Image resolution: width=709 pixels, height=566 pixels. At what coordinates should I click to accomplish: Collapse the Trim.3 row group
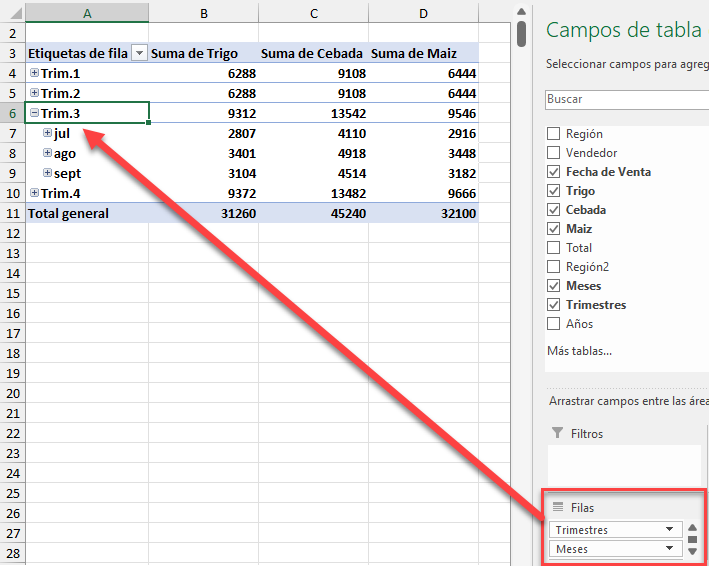pos(34,113)
